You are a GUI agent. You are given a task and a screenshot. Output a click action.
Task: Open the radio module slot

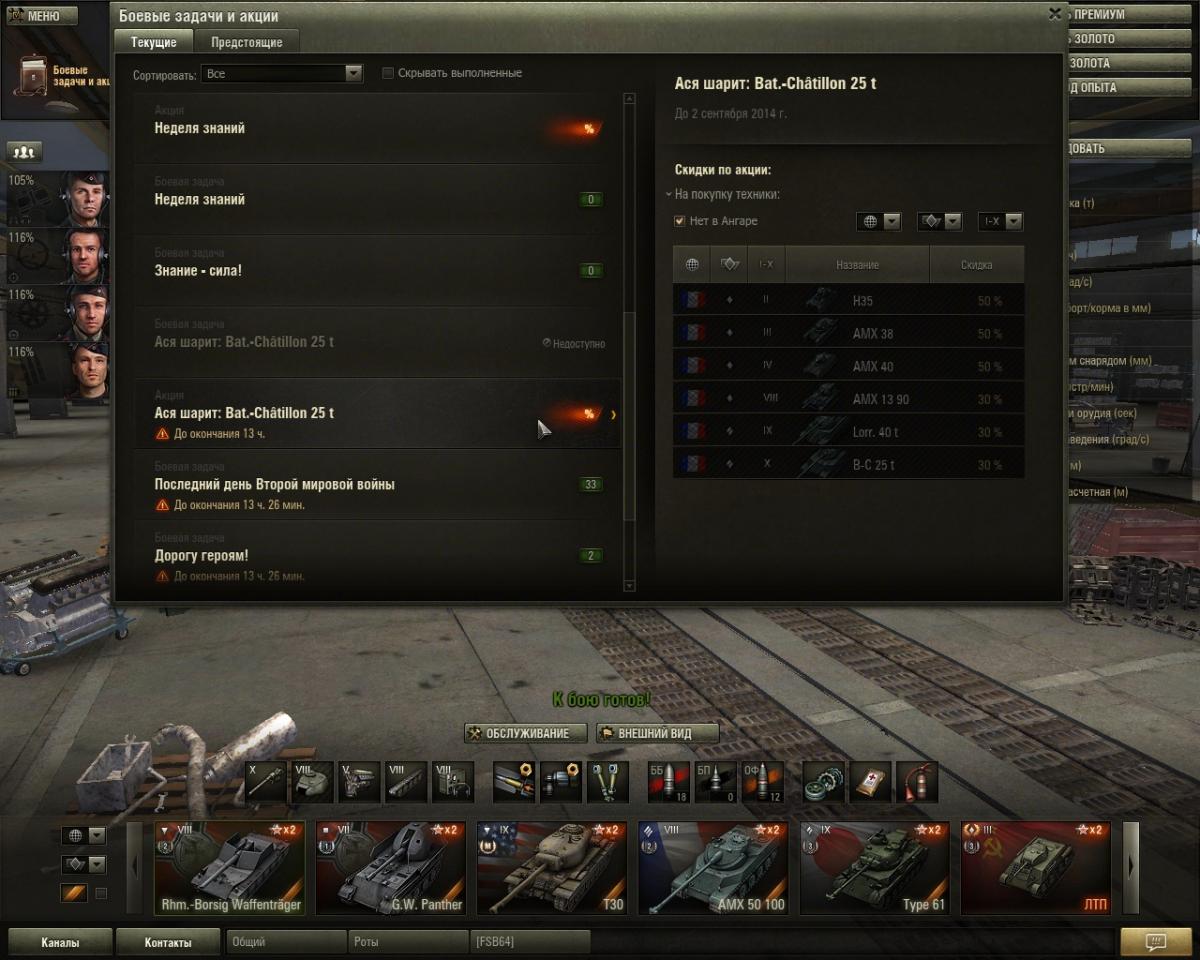pos(452,781)
